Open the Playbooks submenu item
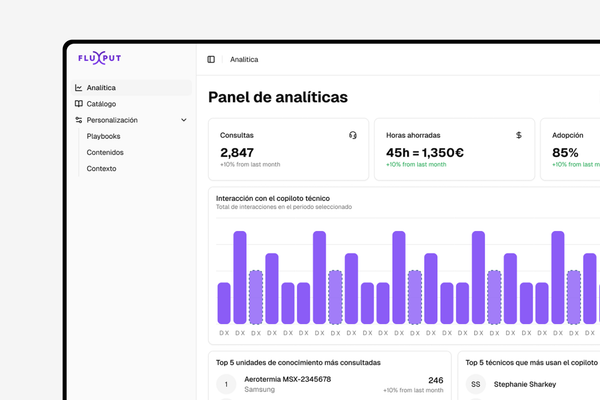 (103, 136)
